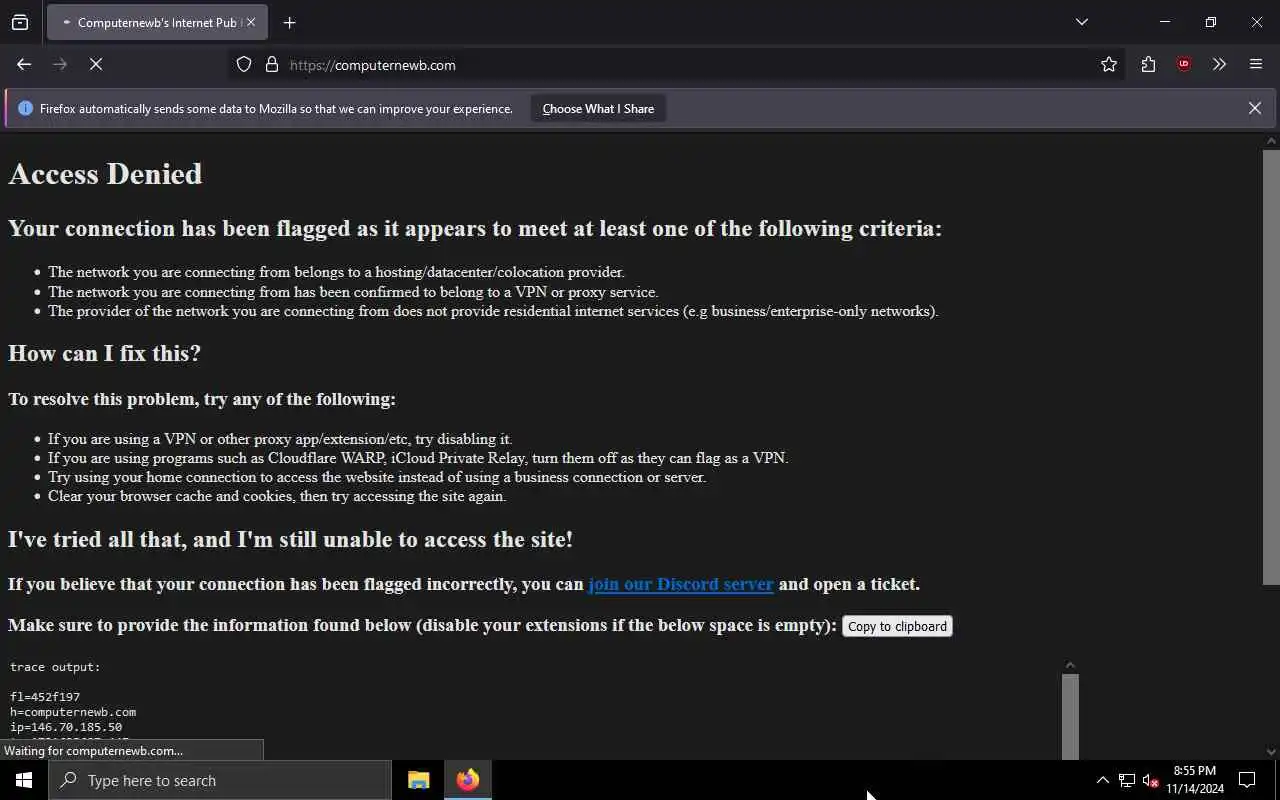Viewport: 1280px width, 800px height.
Task: Click Choose What I Share button
Action: (x=598, y=108)
